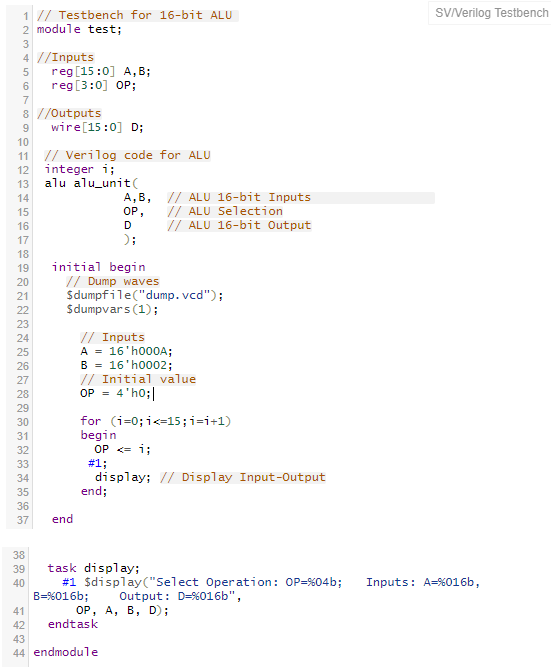The width and height of the screenshot is (551, 667).
Task: Click 'initial begin' on line 19
Action: pyautogui.click(x=98, y=267)
